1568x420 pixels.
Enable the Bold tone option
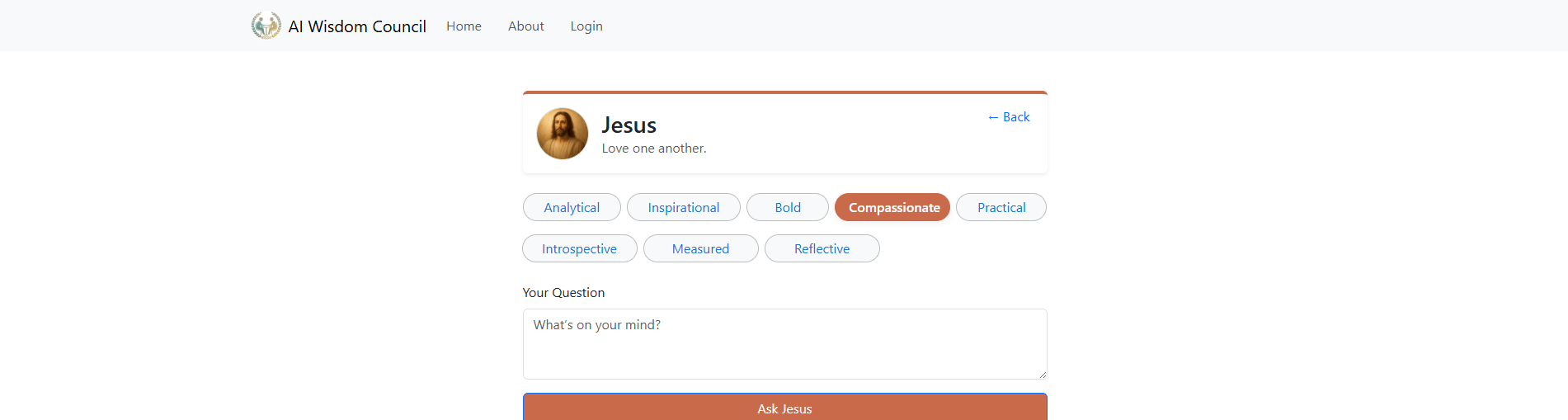[x=788, y=208]
